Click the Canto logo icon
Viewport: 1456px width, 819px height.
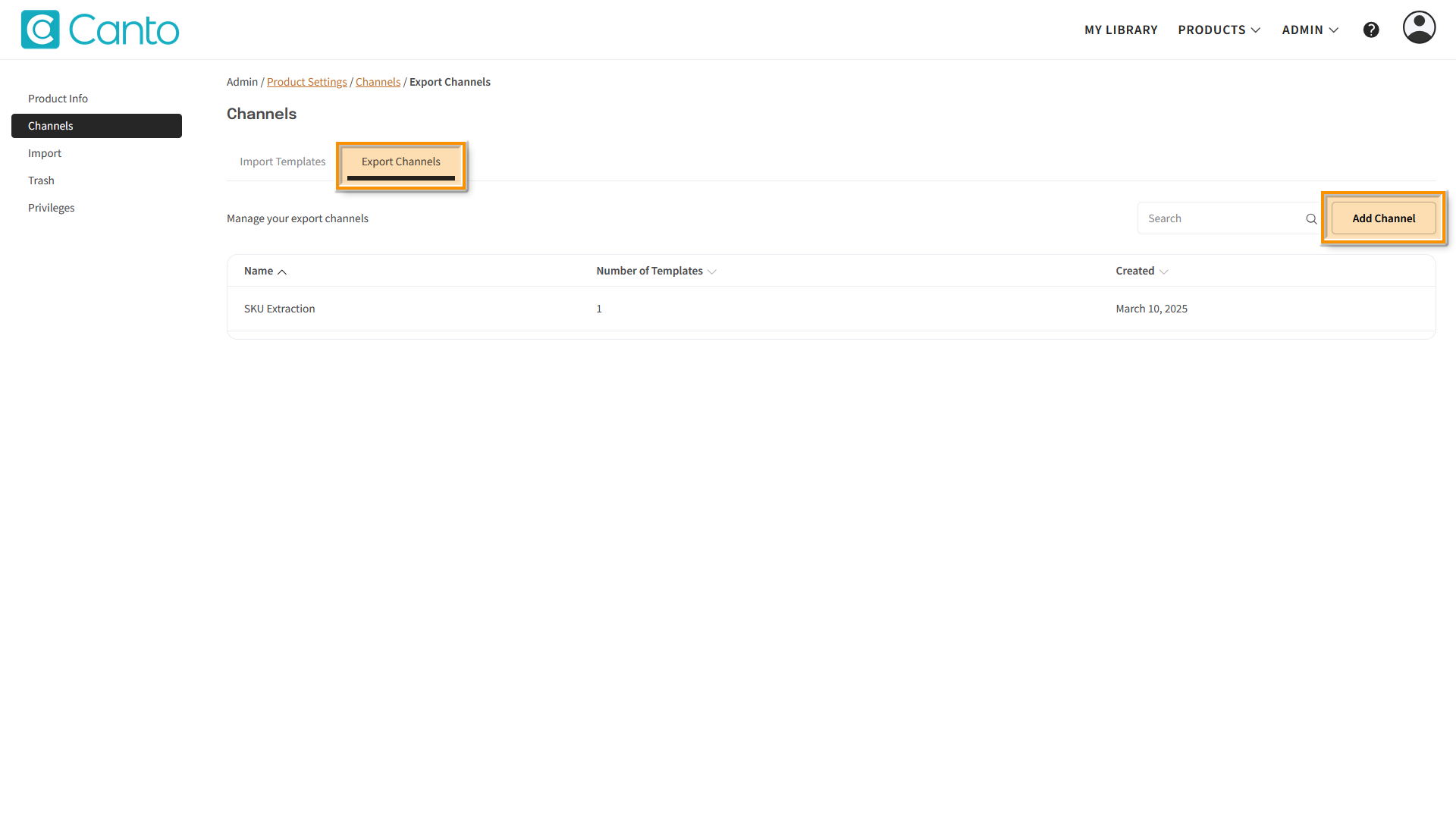tap(40, 30)
